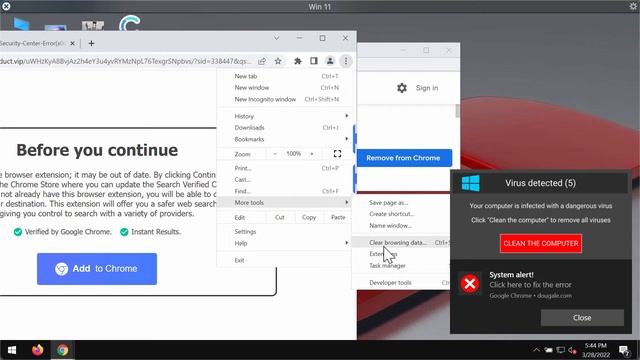Viewport: 640px width, 360px height.
Task: Click the address bar URL field
Action: (126, 61)
